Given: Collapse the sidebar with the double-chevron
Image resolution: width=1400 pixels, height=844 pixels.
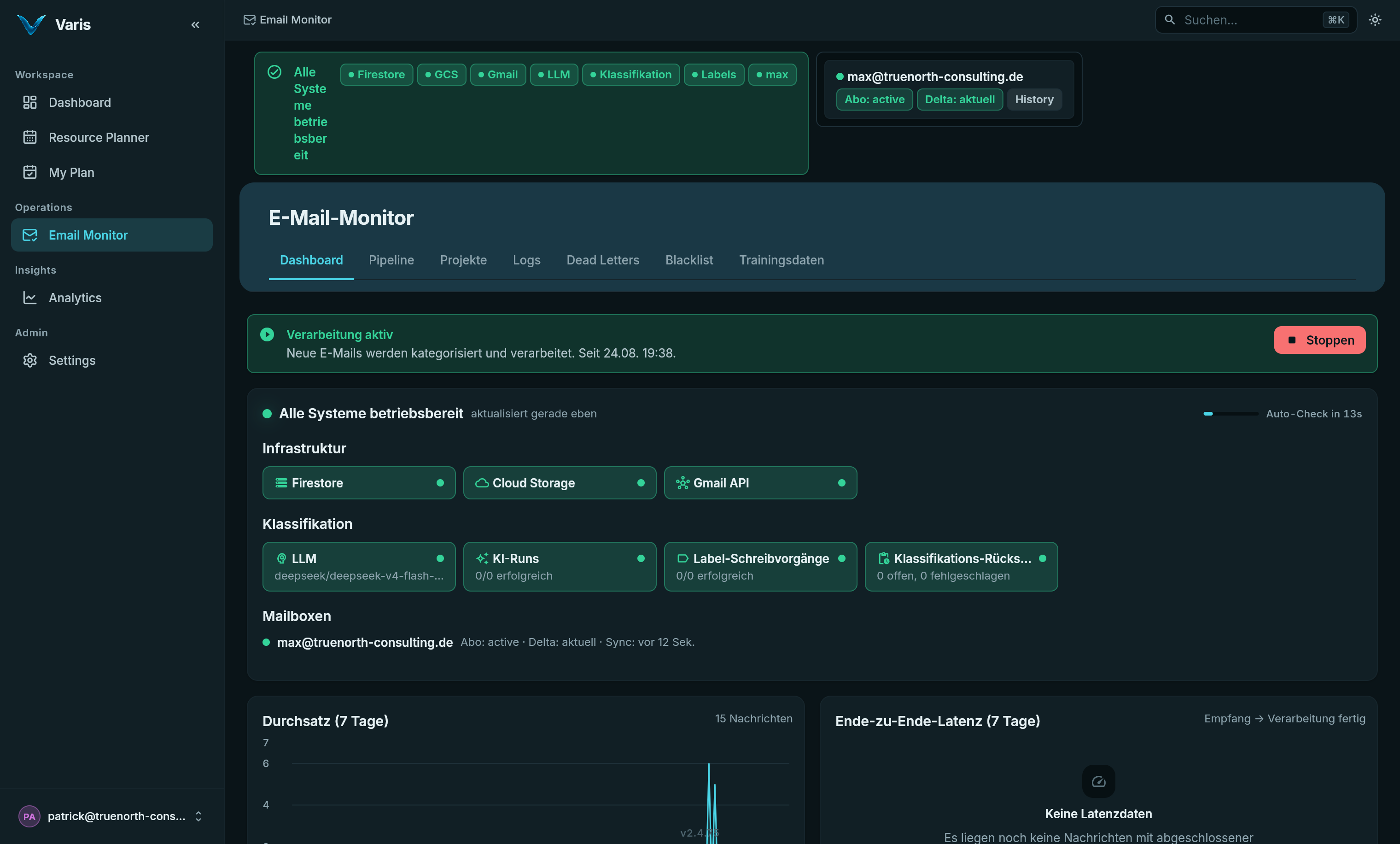Looking at the screenshot, I should [x=195, y=24].
